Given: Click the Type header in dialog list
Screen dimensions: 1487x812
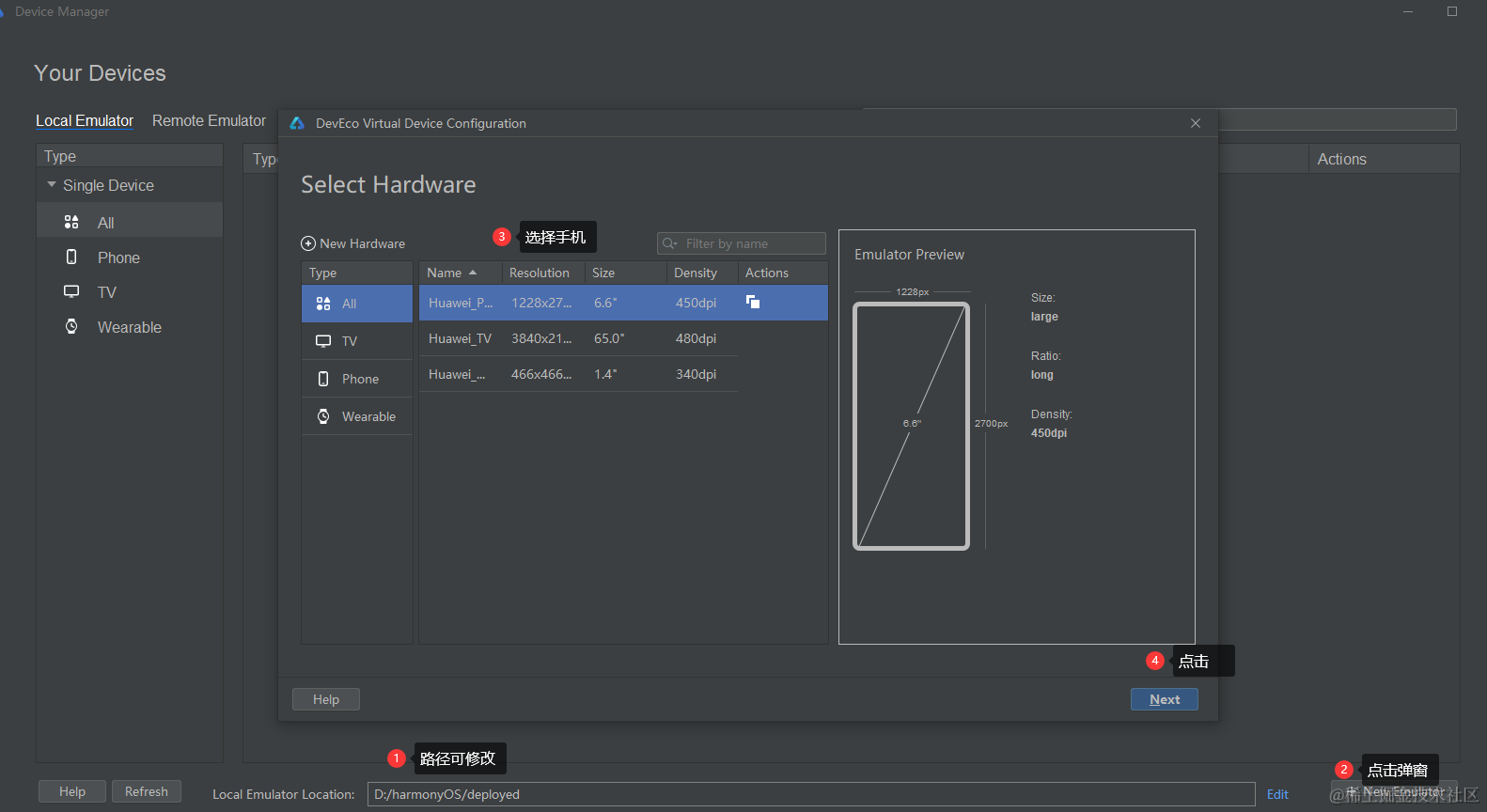Looking at the screenshot, I should pos(357,273).
